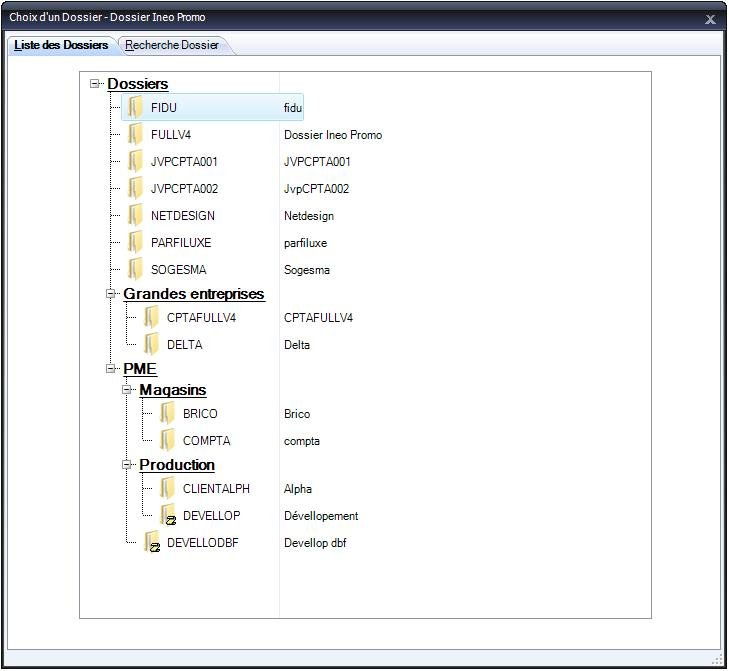Screen dimensions: 729x671
Task: Collapse the PME group
Action: pos(112,369)
